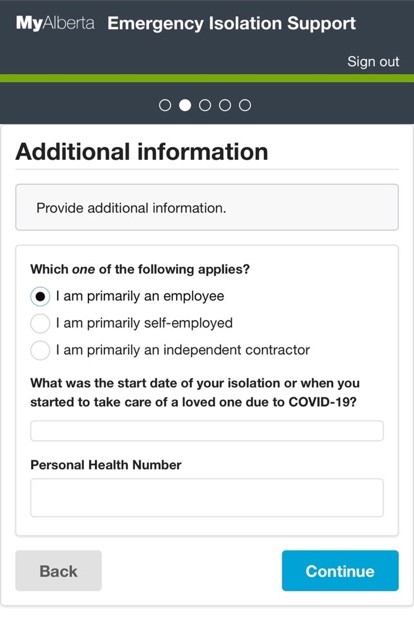
Task: Proceed with the blue Continue button
Action: point(340,571)
